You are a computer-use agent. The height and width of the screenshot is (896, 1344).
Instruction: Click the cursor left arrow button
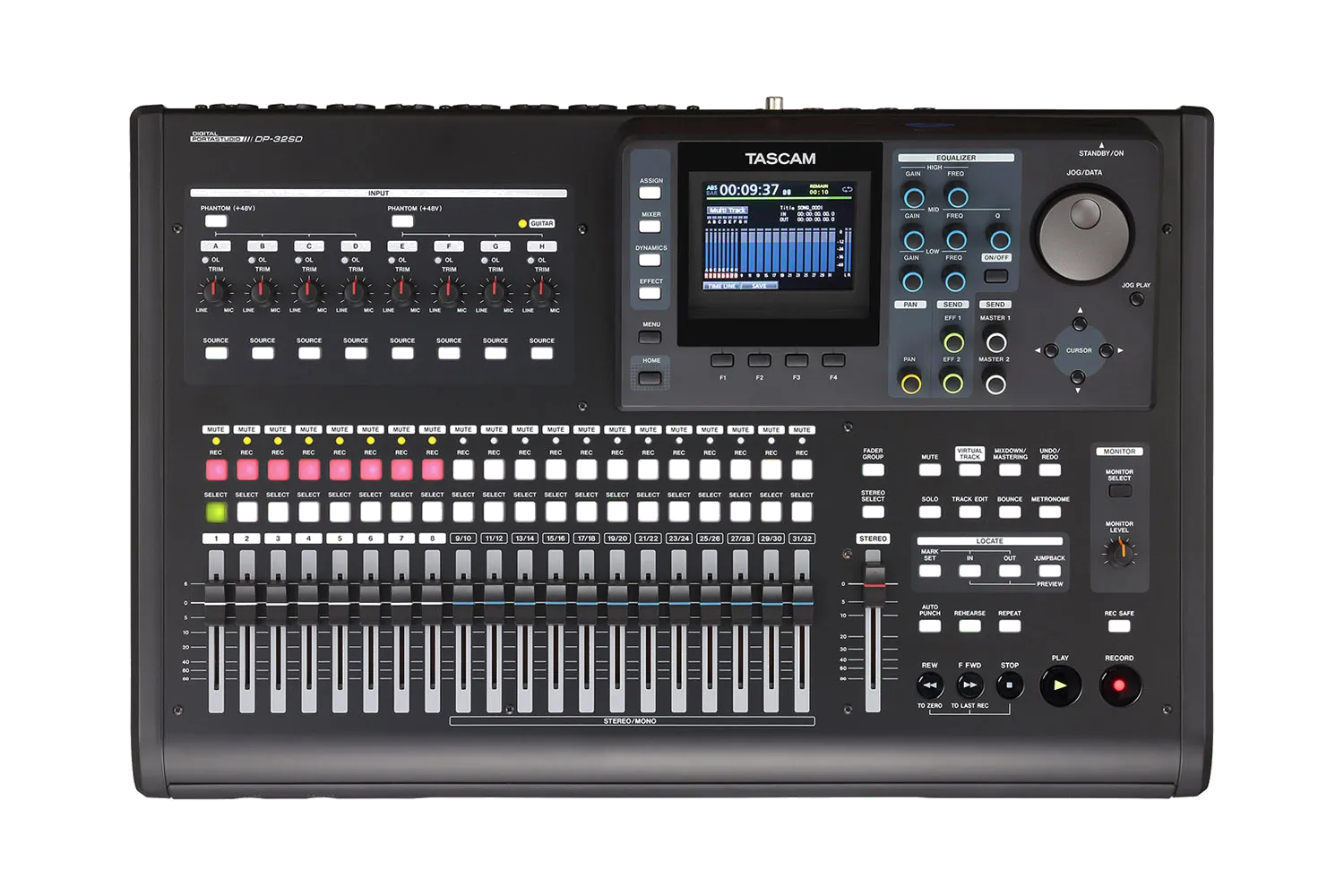click(x=1051, y=350)
